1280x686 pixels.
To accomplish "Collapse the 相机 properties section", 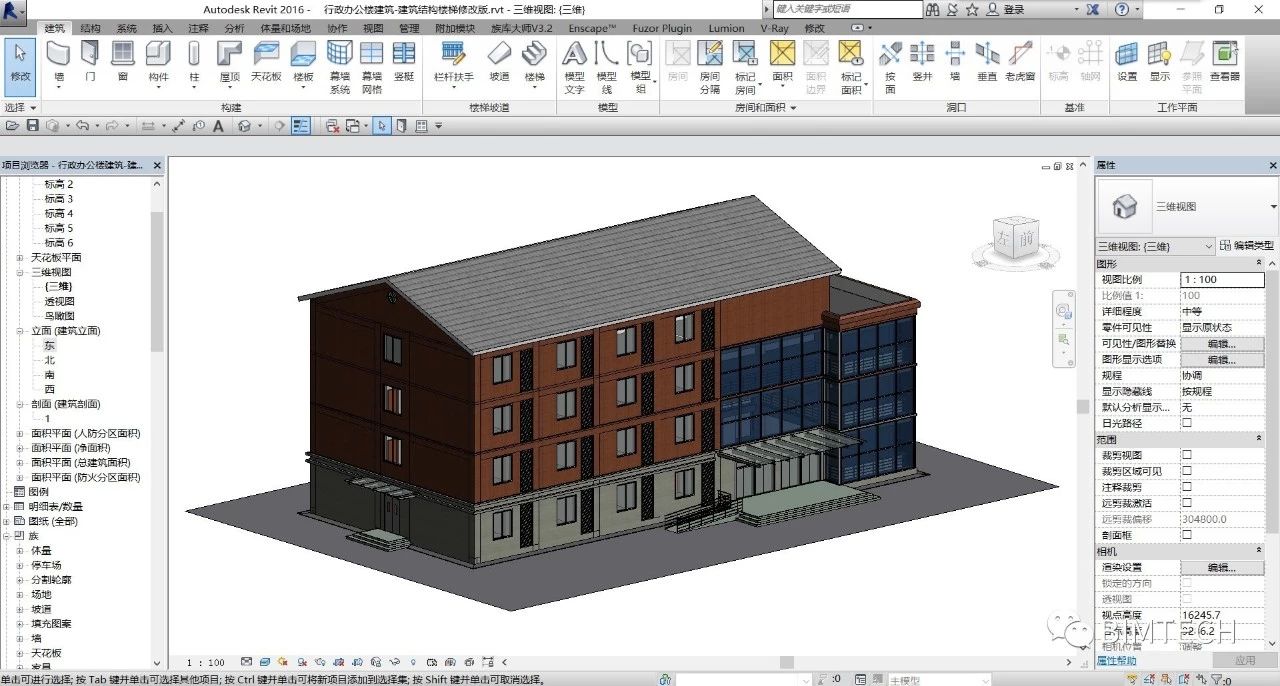I will point(1258,552).
